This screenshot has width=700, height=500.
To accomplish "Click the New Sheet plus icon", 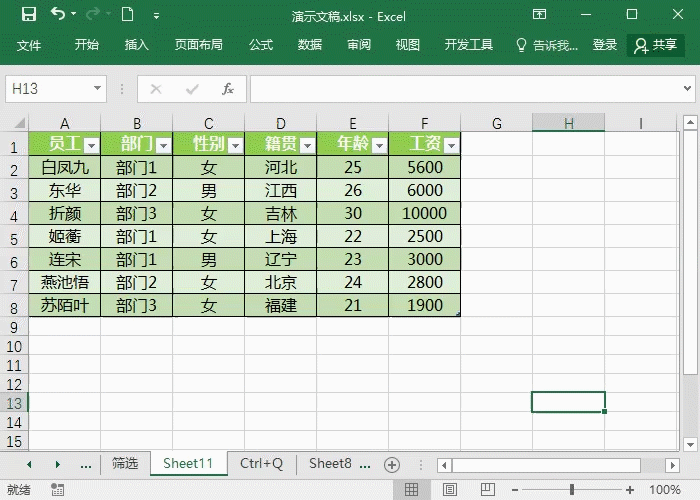I will (x=392, y=465).
